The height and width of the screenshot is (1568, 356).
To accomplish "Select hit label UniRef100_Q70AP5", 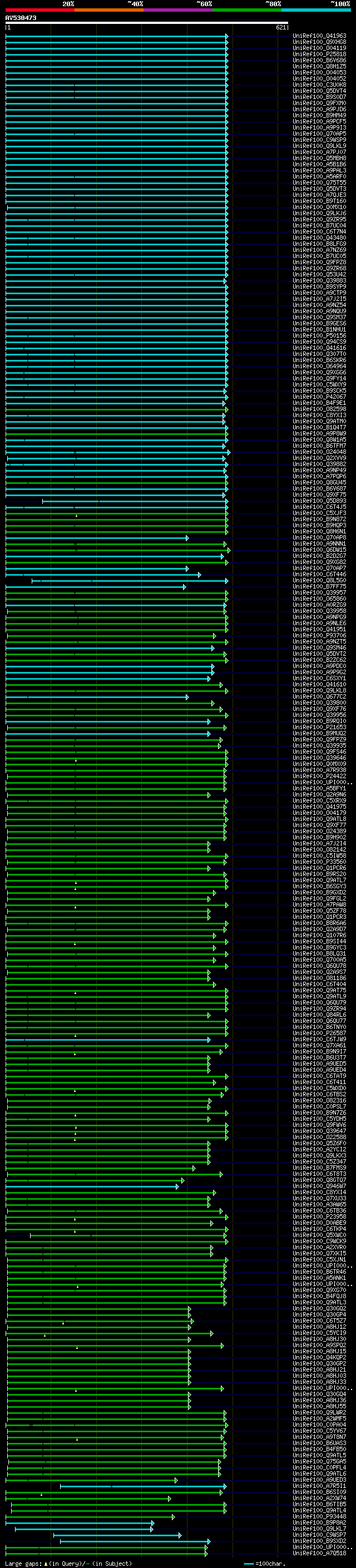I will (x=319, y=134).
